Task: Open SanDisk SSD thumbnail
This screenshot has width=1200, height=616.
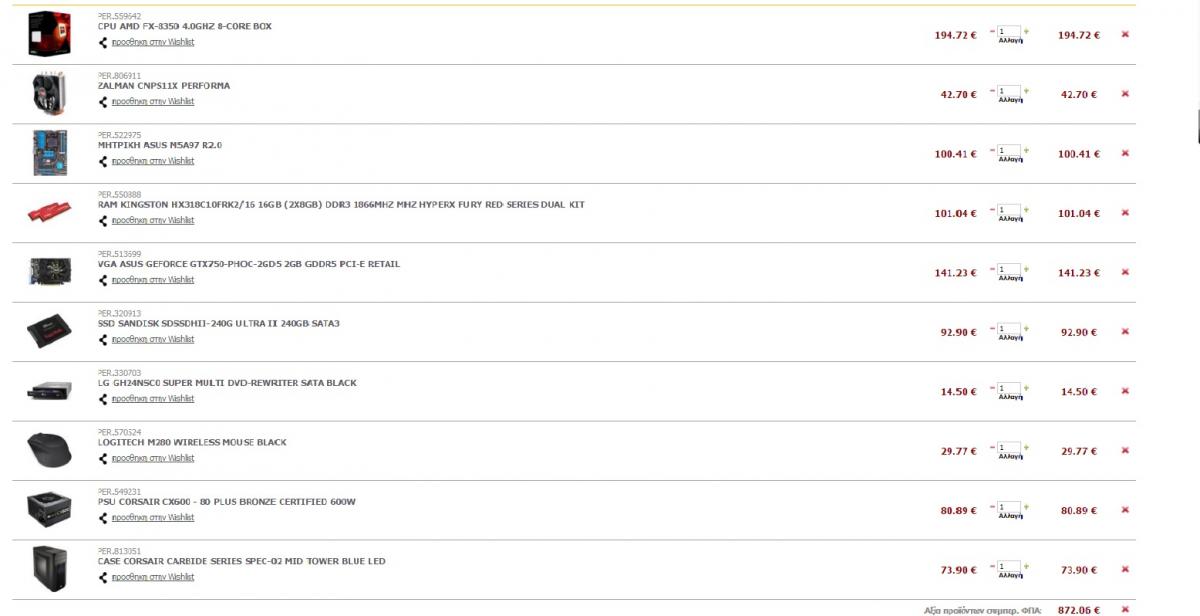Action: point(50,331)
